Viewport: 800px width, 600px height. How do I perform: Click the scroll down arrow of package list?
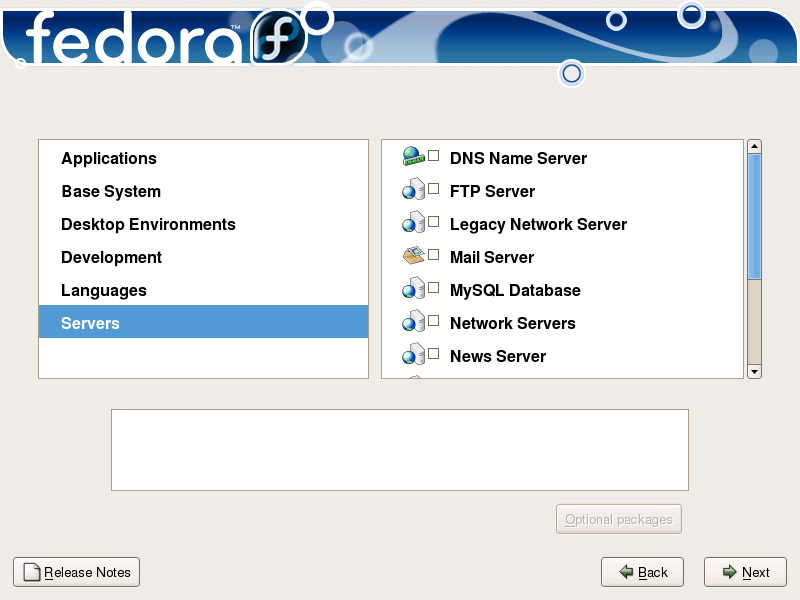point(754,371)
